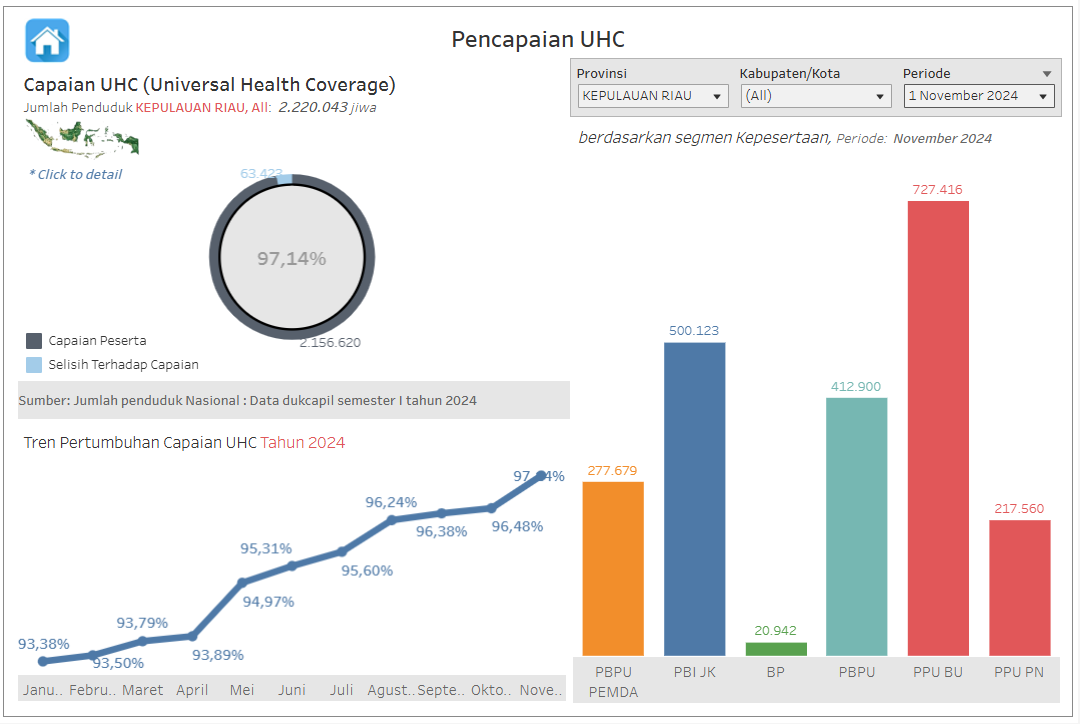Click the blue home icon

(47, 41)
